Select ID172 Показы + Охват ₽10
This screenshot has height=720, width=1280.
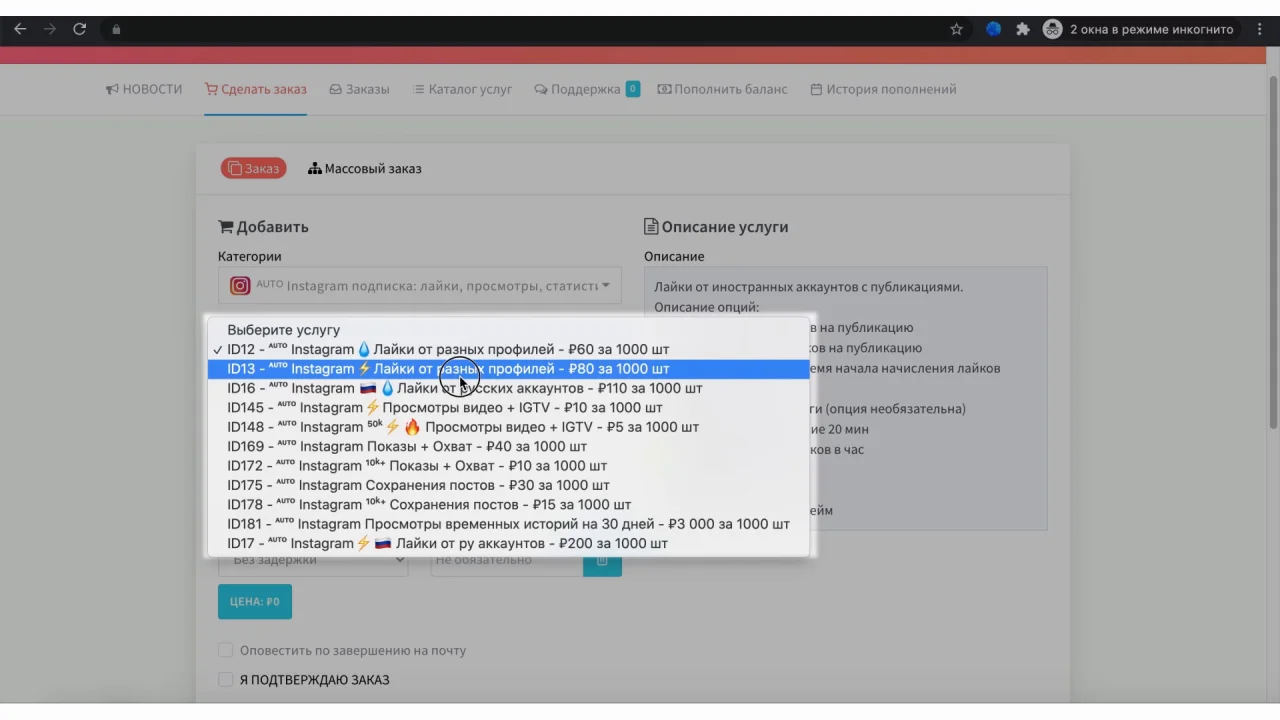508,466
